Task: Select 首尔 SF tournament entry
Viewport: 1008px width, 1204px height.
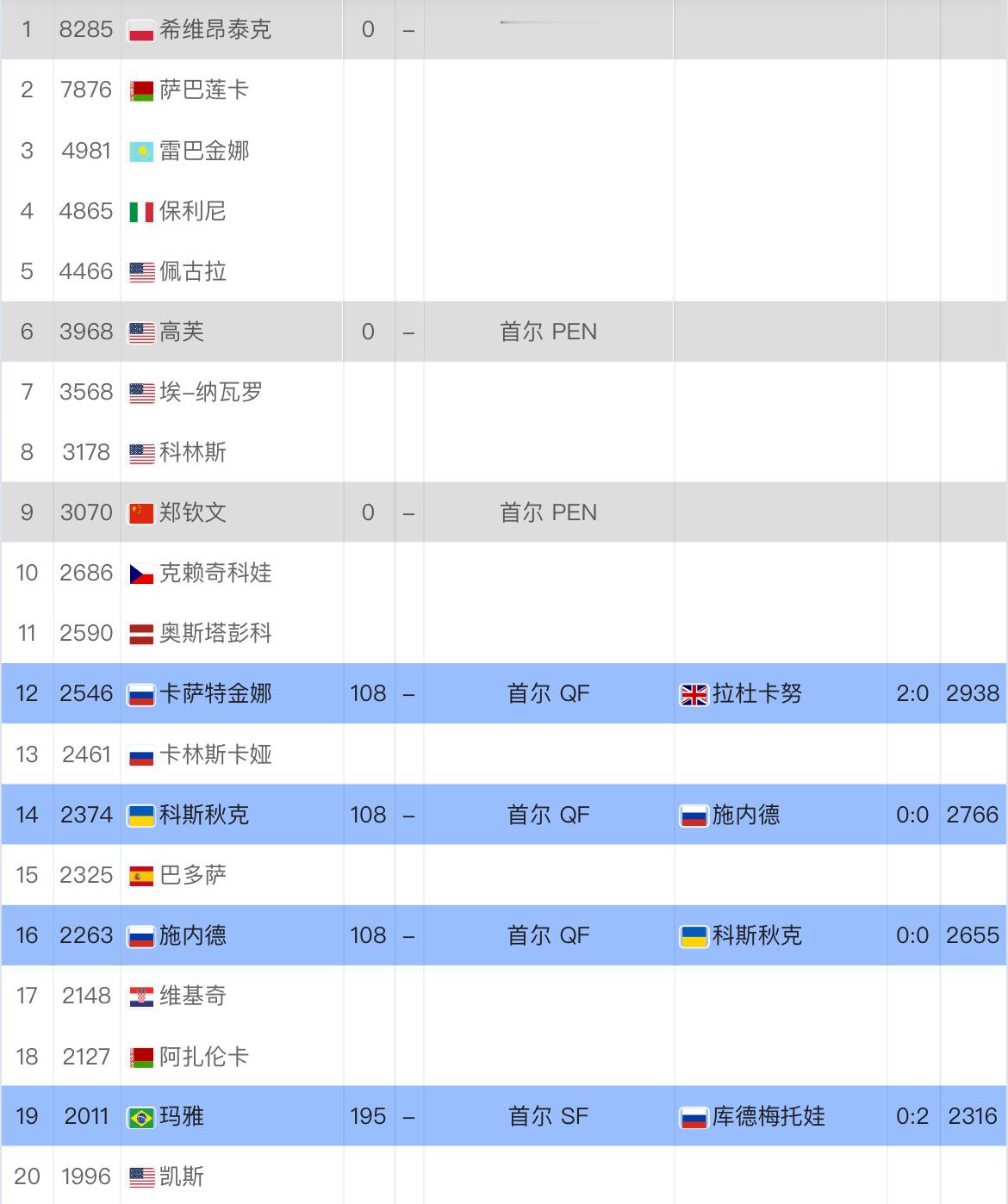Action: click(x=548, y=1116)
